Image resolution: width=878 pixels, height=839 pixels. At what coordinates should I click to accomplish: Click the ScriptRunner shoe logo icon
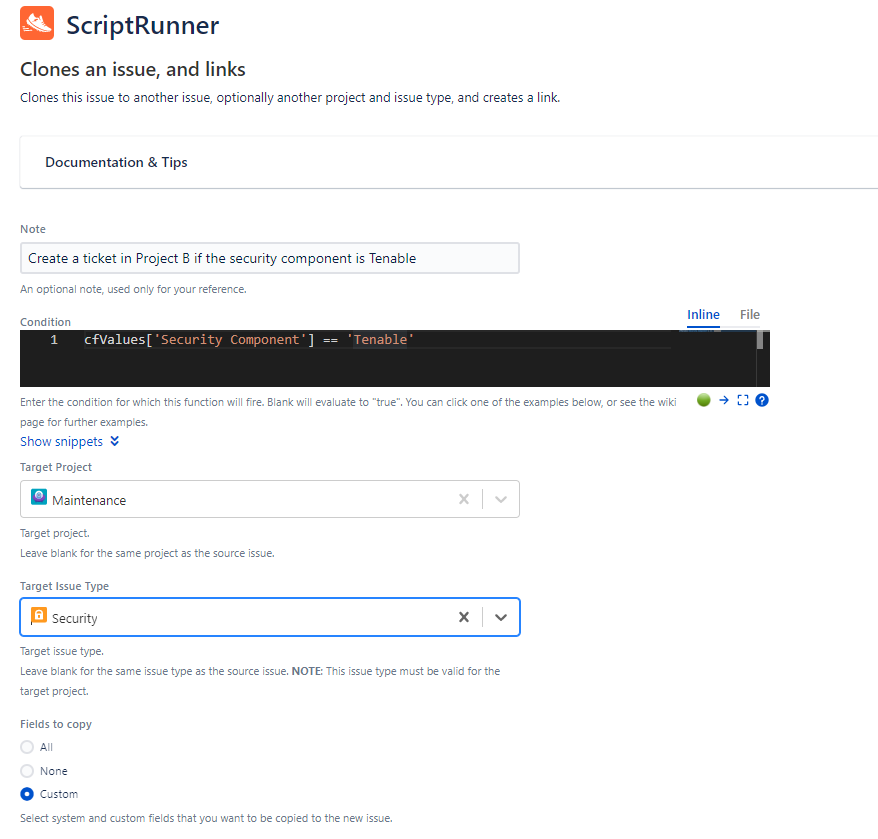click(37, 22)
